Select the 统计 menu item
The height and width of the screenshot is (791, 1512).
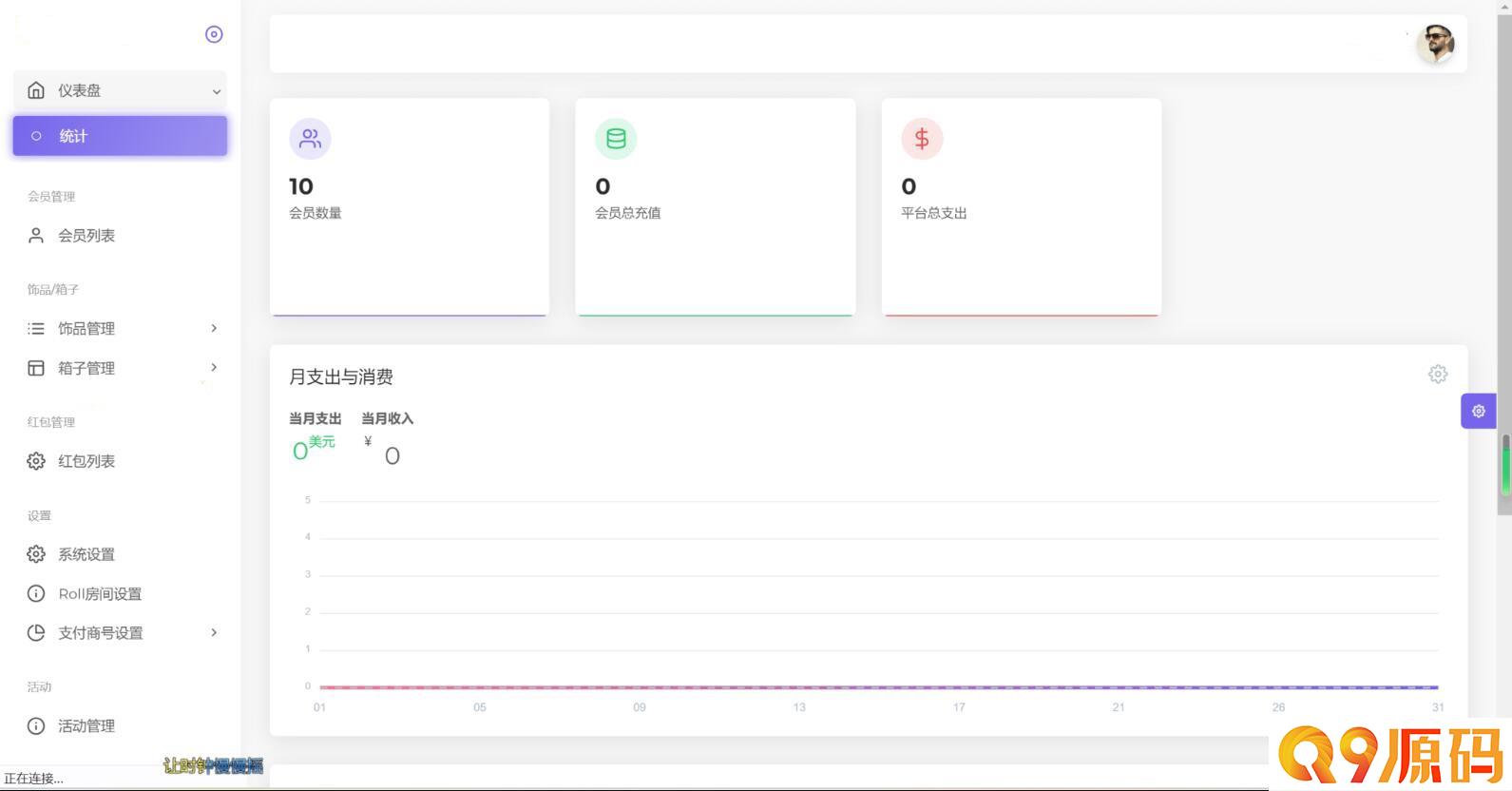(120, 136)
